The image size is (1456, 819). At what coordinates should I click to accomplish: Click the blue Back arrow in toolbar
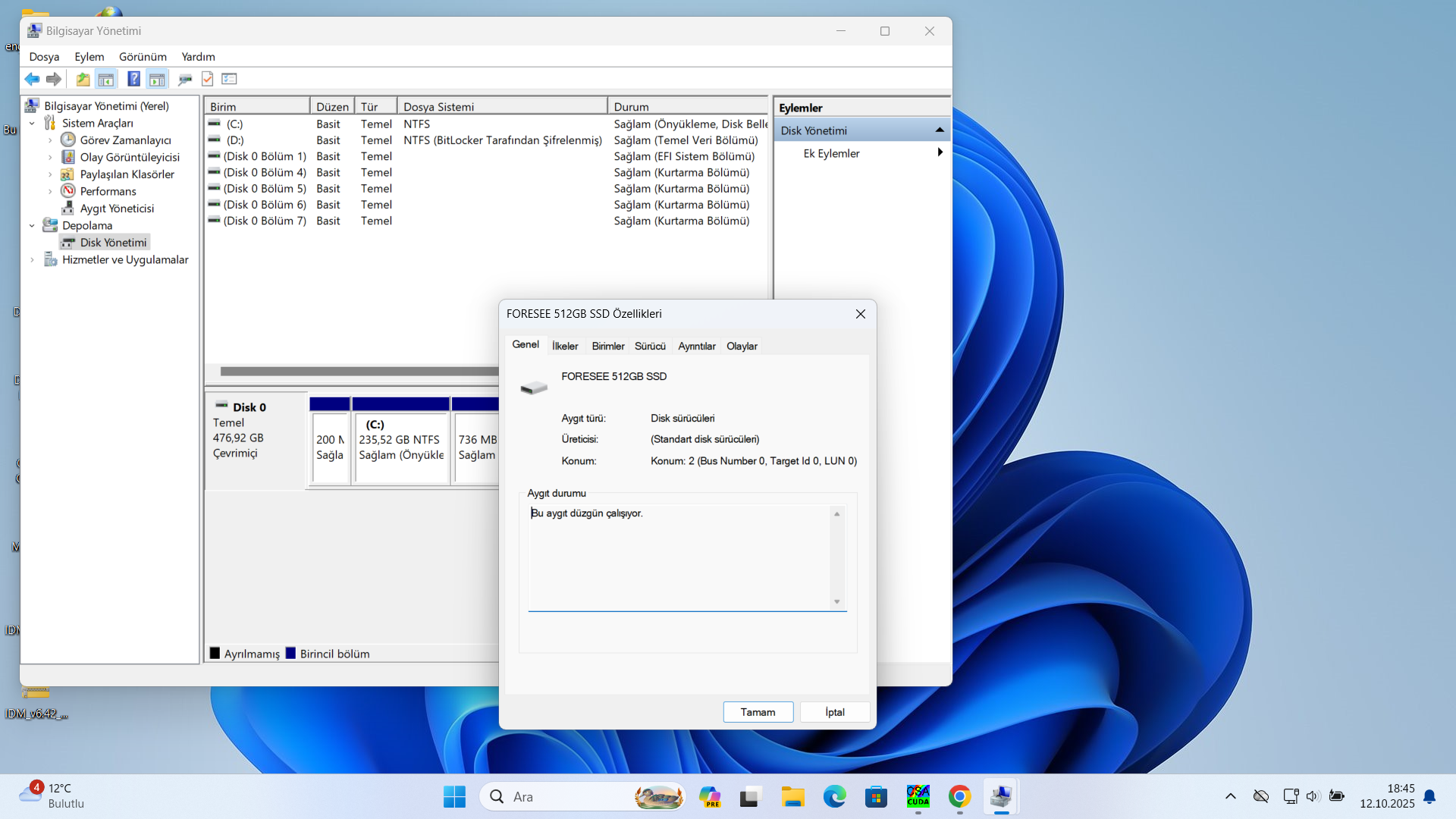32,79
